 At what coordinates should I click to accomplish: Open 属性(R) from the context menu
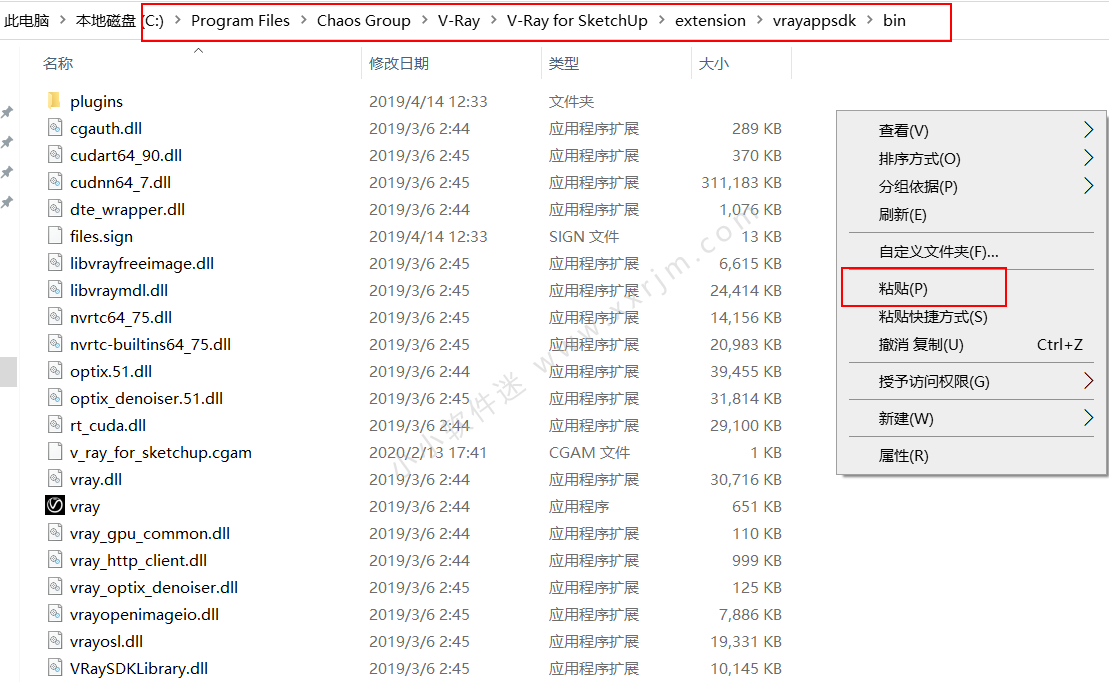click(x=903, y=455)
